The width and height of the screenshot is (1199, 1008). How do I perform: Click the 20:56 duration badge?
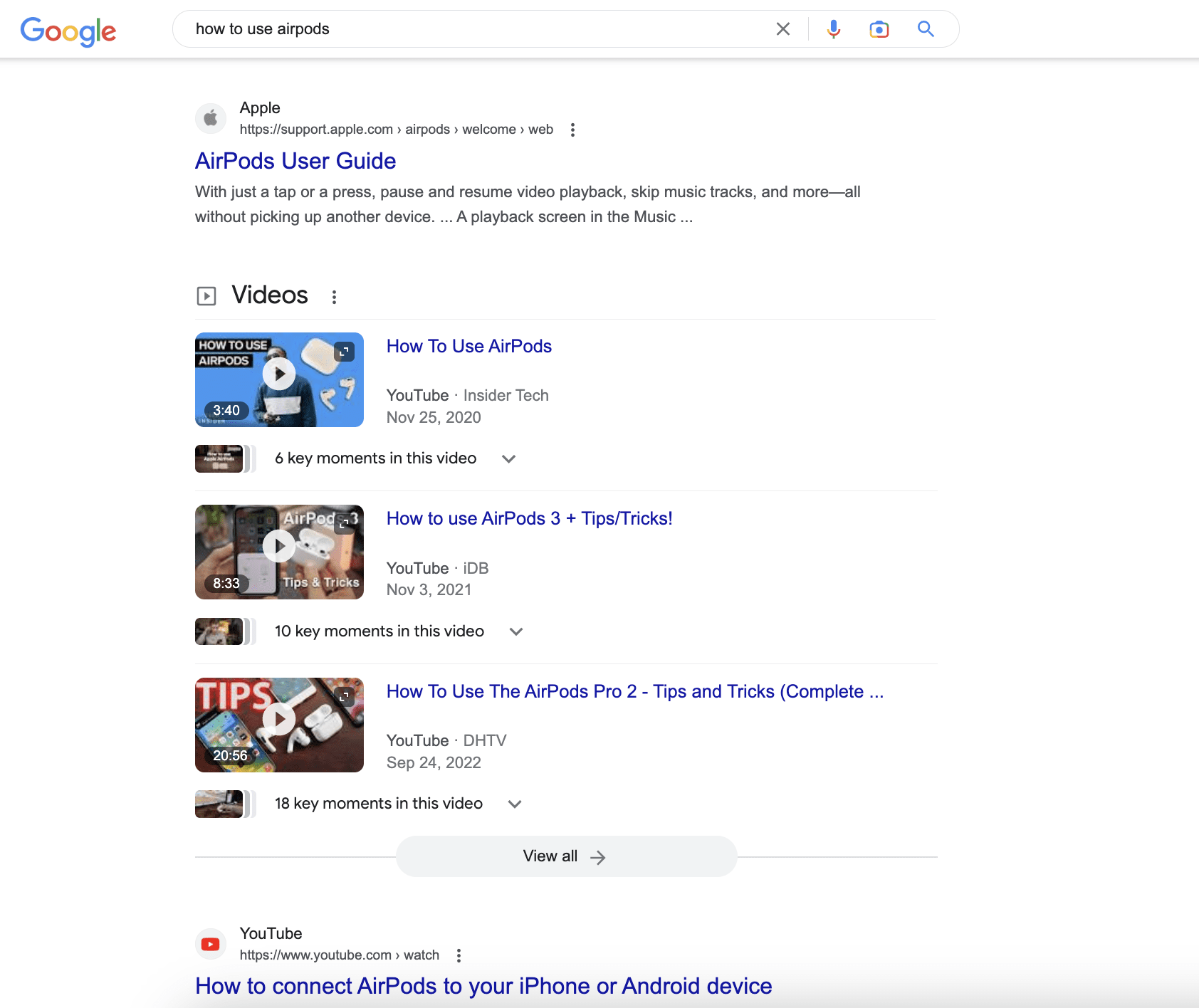(230, 756)
